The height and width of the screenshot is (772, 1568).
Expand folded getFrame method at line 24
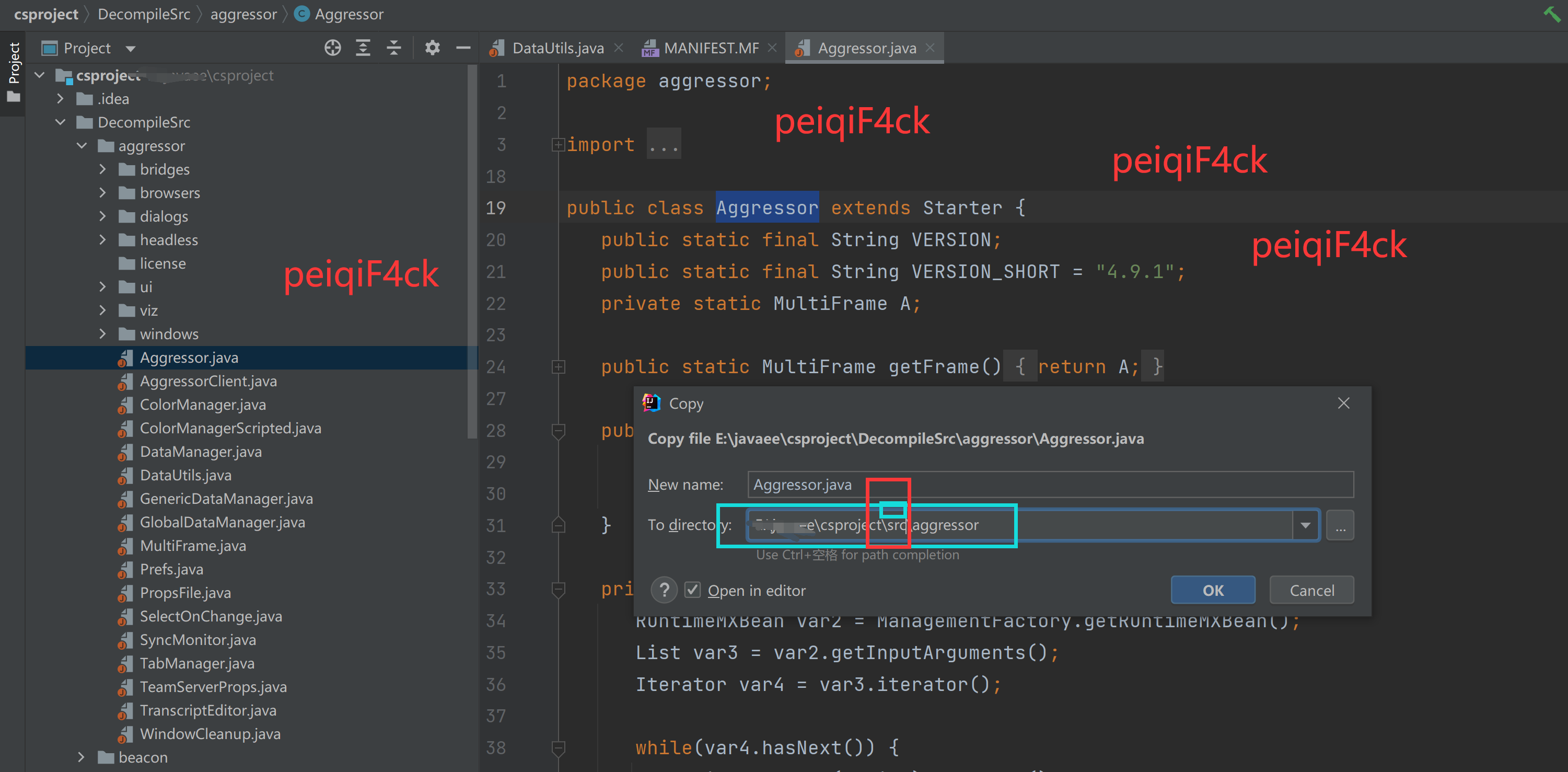pyautogui.click(x=558, y=366)
